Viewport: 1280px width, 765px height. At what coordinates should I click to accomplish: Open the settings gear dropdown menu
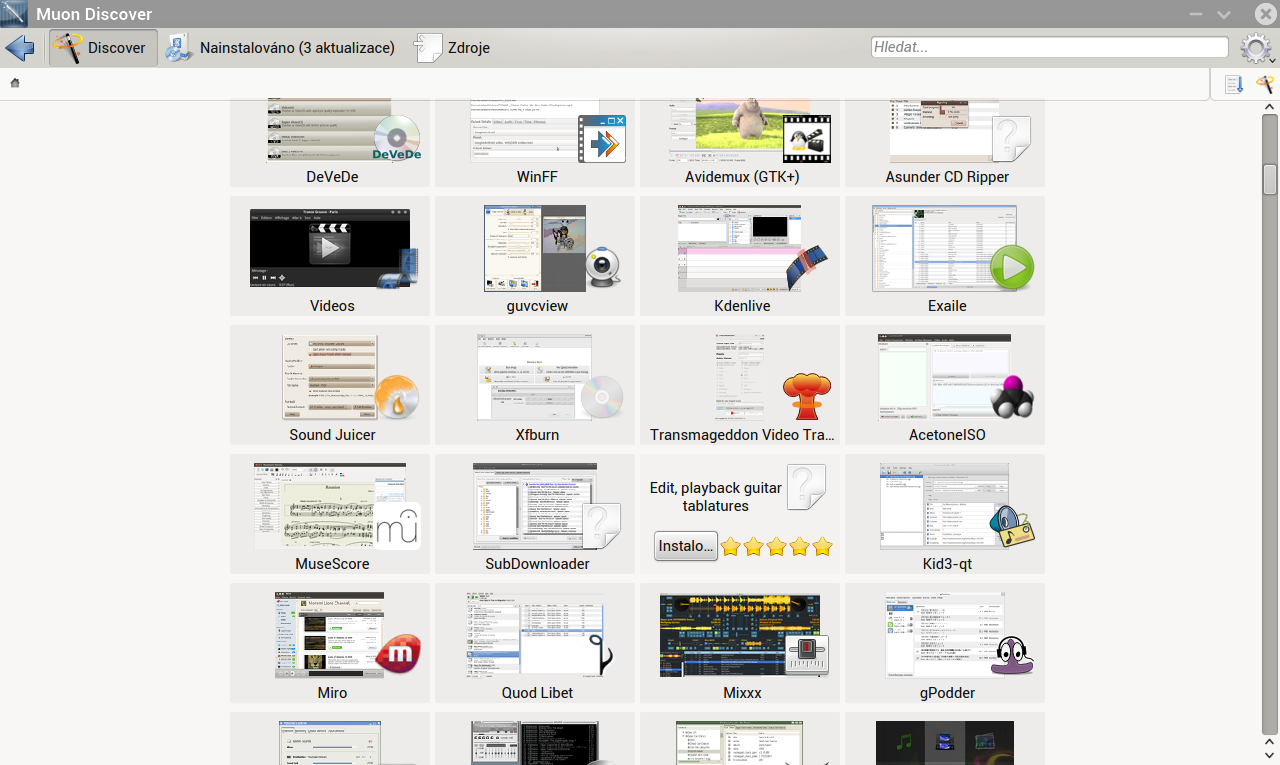tap(1257, 49)
